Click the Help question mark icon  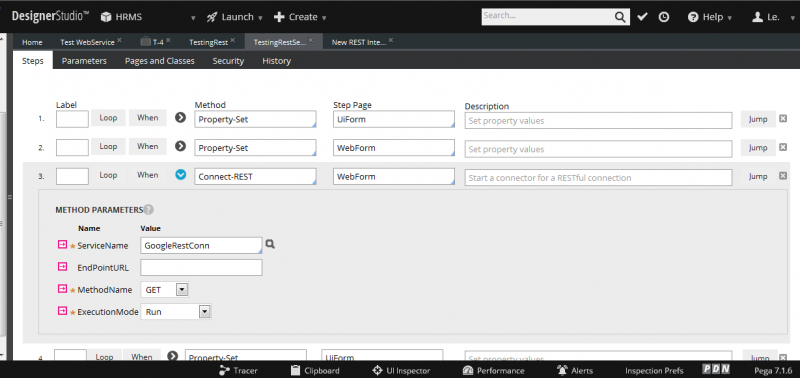coord(692,17)
